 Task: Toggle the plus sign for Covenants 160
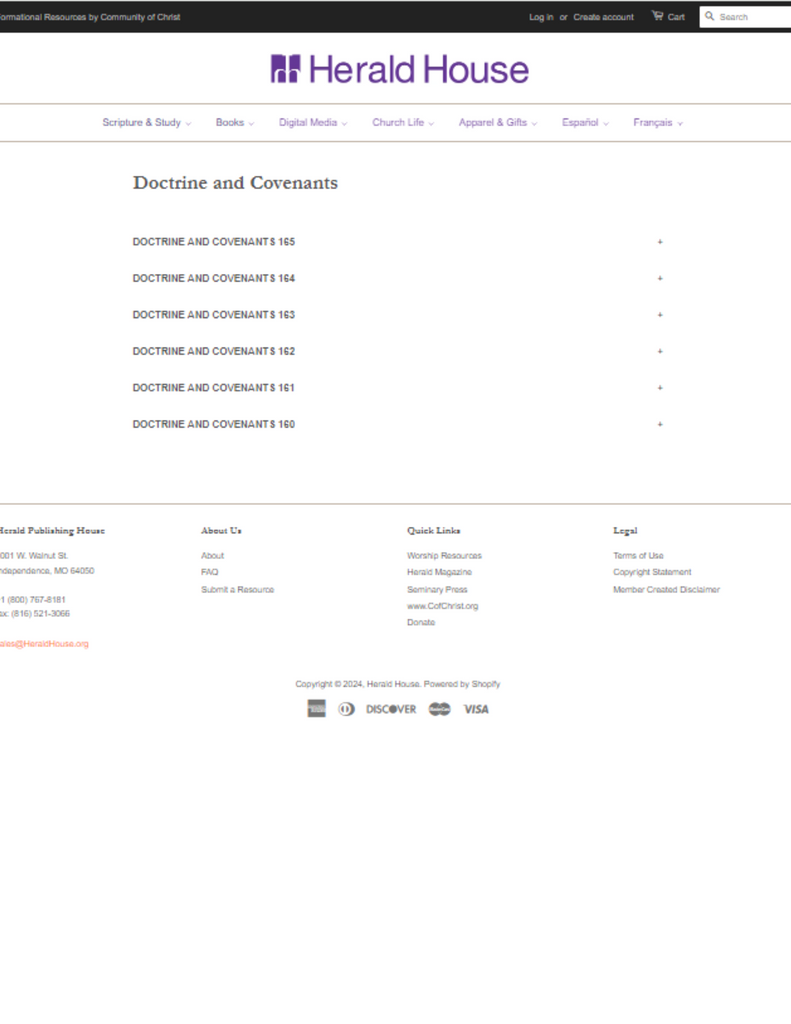pyautogui.click(x=660, y=424)
